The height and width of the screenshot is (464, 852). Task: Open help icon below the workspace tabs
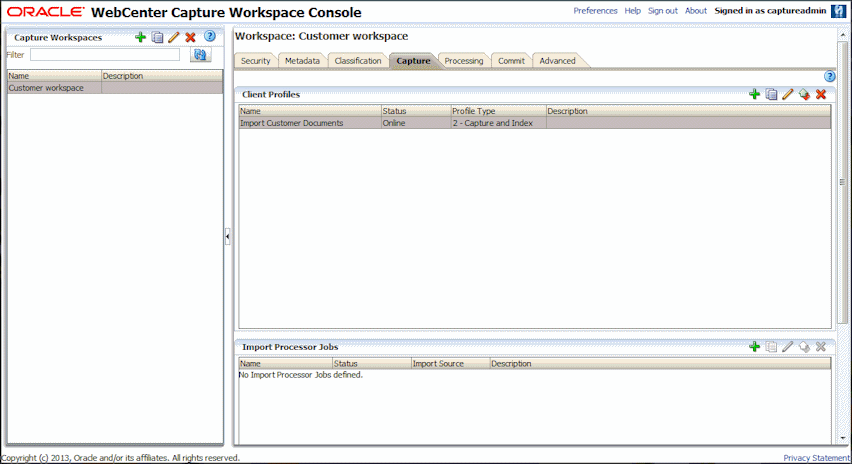pos(829,76)
